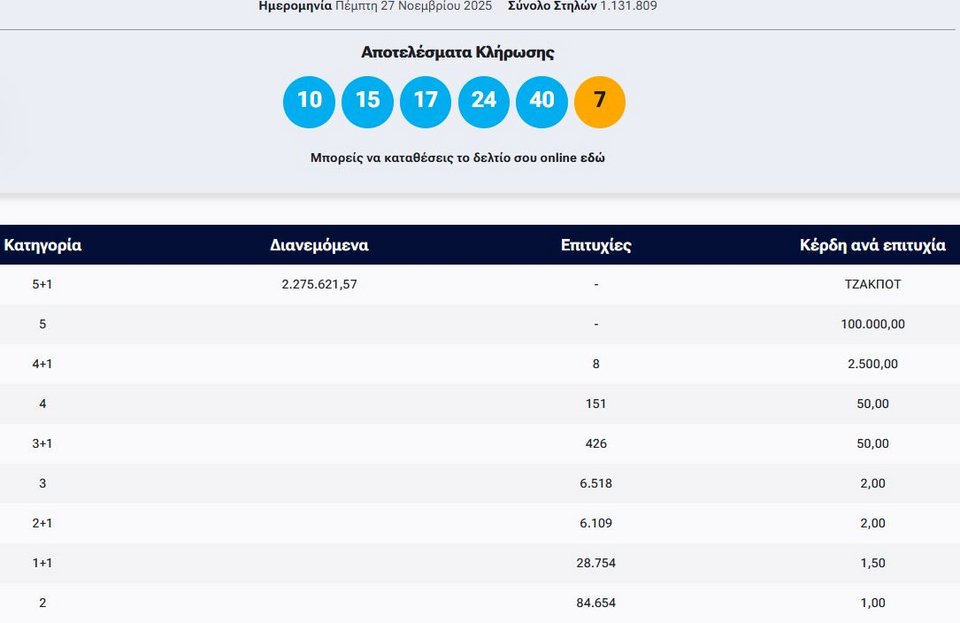Click the 4+1 category row label

point(42,364)
